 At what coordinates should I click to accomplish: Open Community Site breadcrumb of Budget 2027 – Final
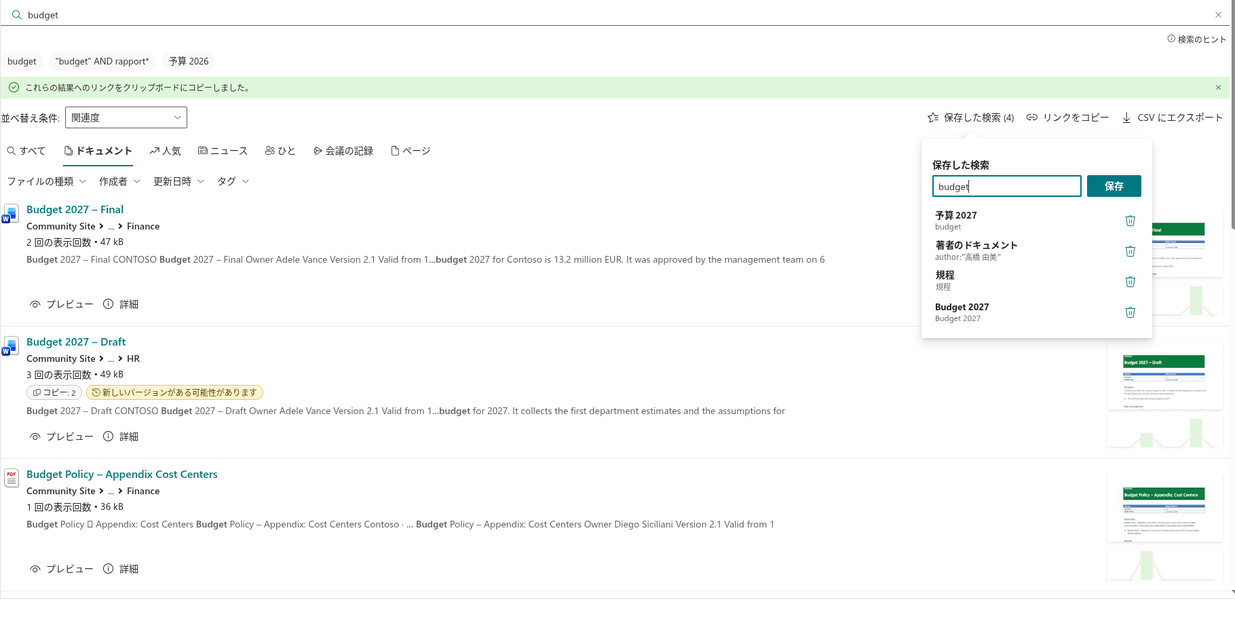click(61, 226)
